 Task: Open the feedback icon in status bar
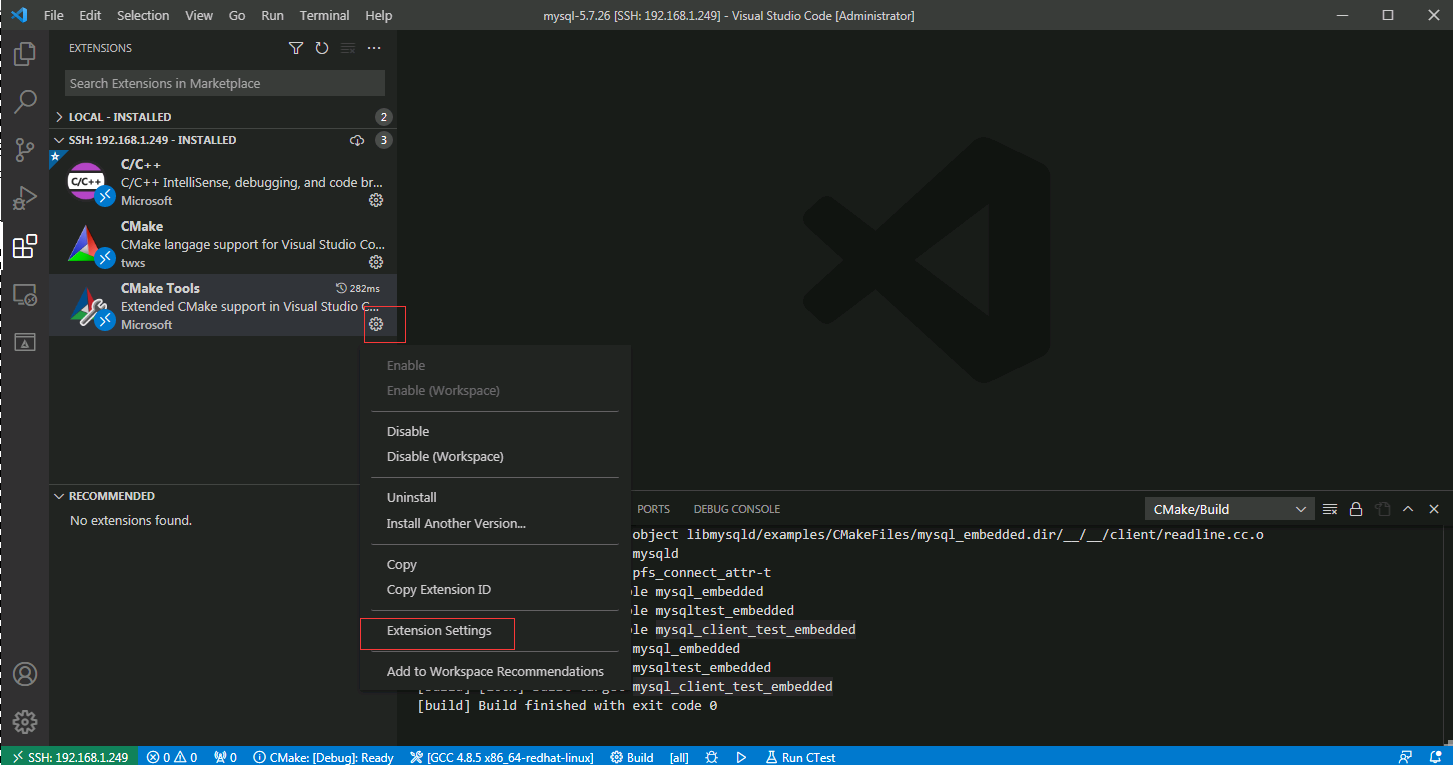(x=1406, y=757)
